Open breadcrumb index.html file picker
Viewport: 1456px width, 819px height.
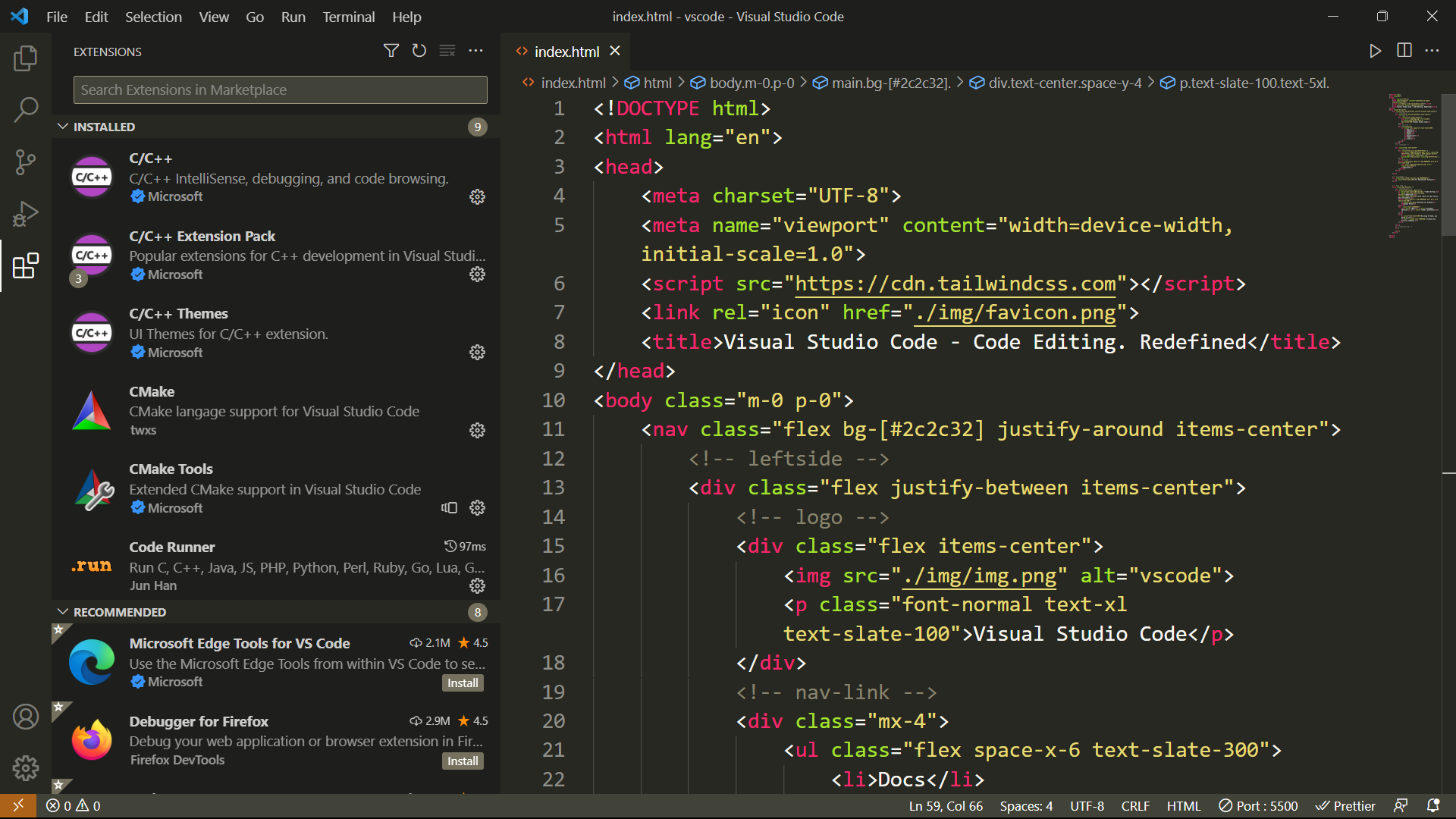tap(565, 83)
